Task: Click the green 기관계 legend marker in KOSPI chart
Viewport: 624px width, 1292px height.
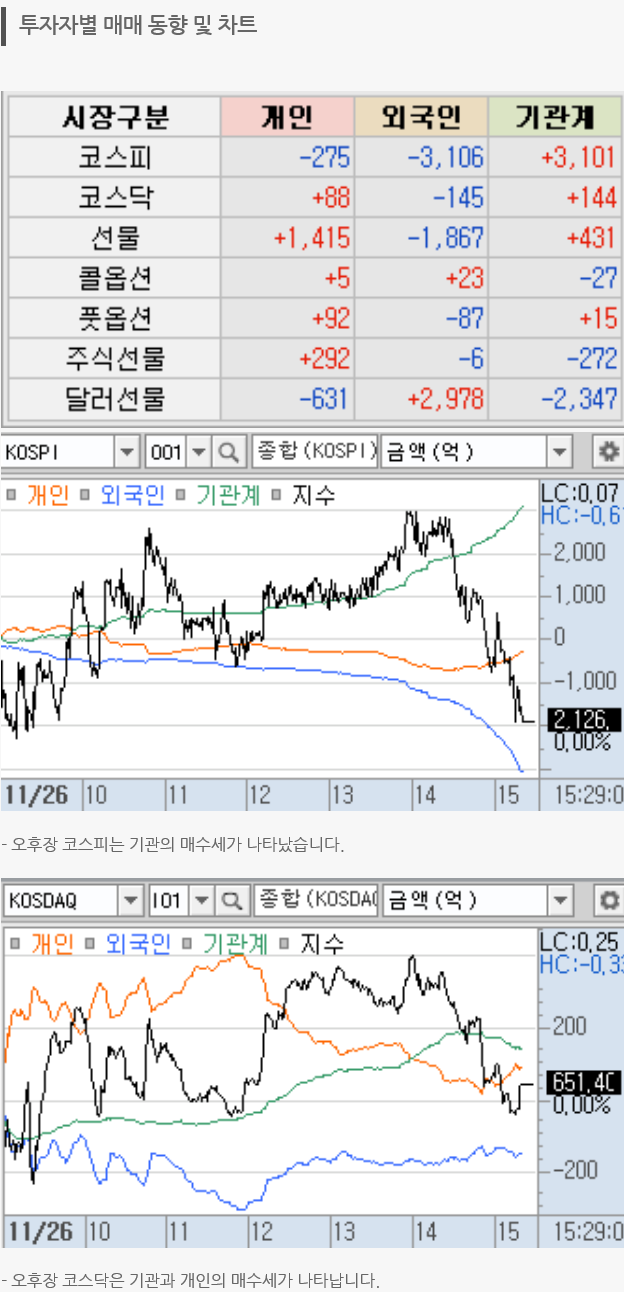Action: (182, 494)
